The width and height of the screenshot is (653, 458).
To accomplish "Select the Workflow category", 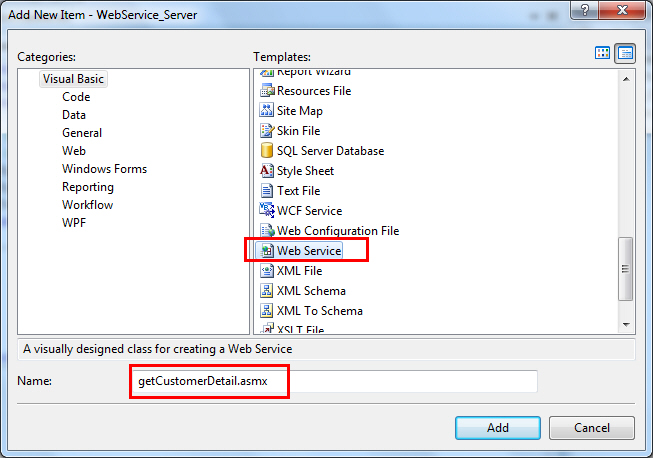I will point(87,204).
